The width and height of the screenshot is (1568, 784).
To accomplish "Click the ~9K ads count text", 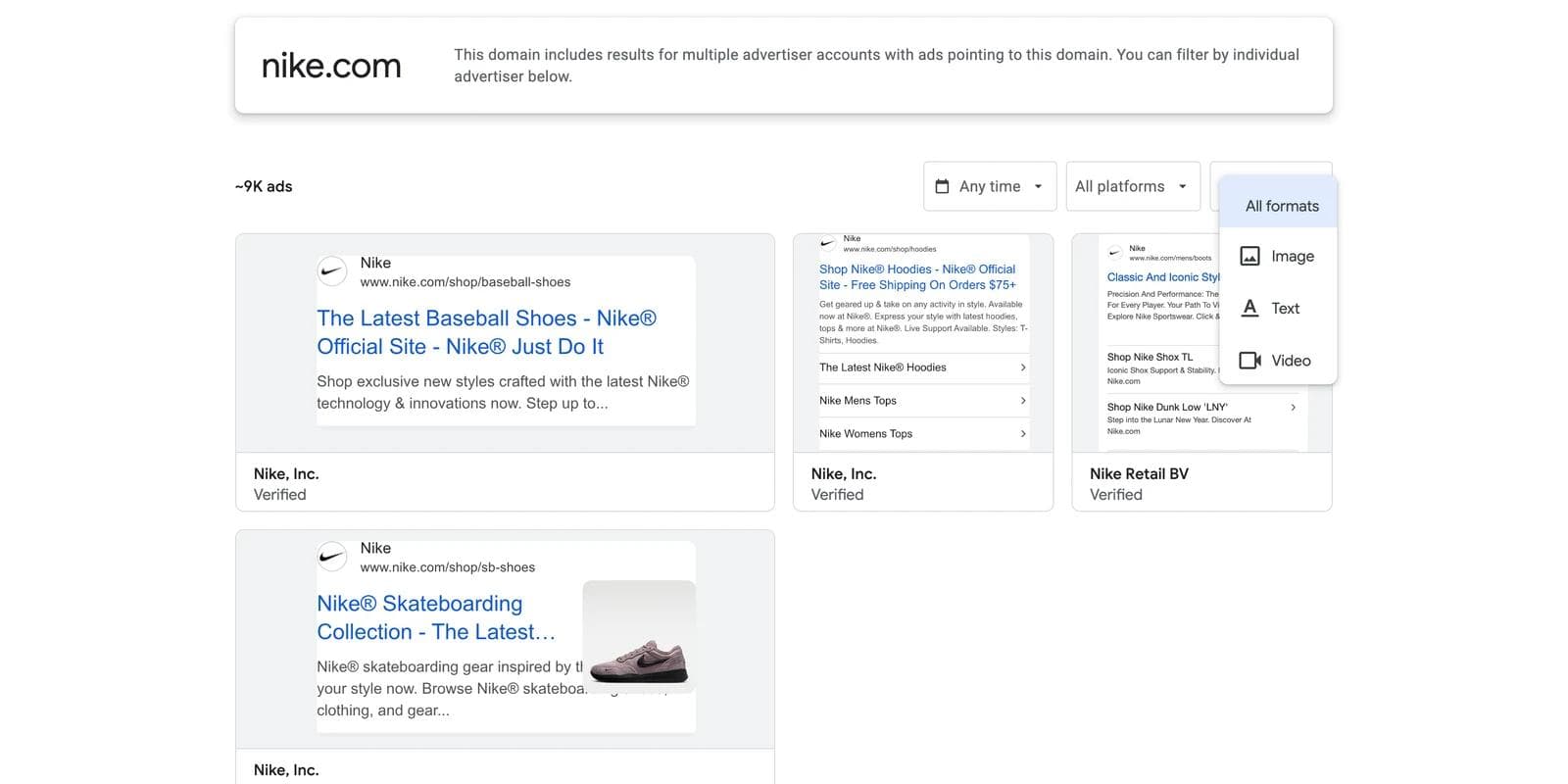I will pos(264,186).
